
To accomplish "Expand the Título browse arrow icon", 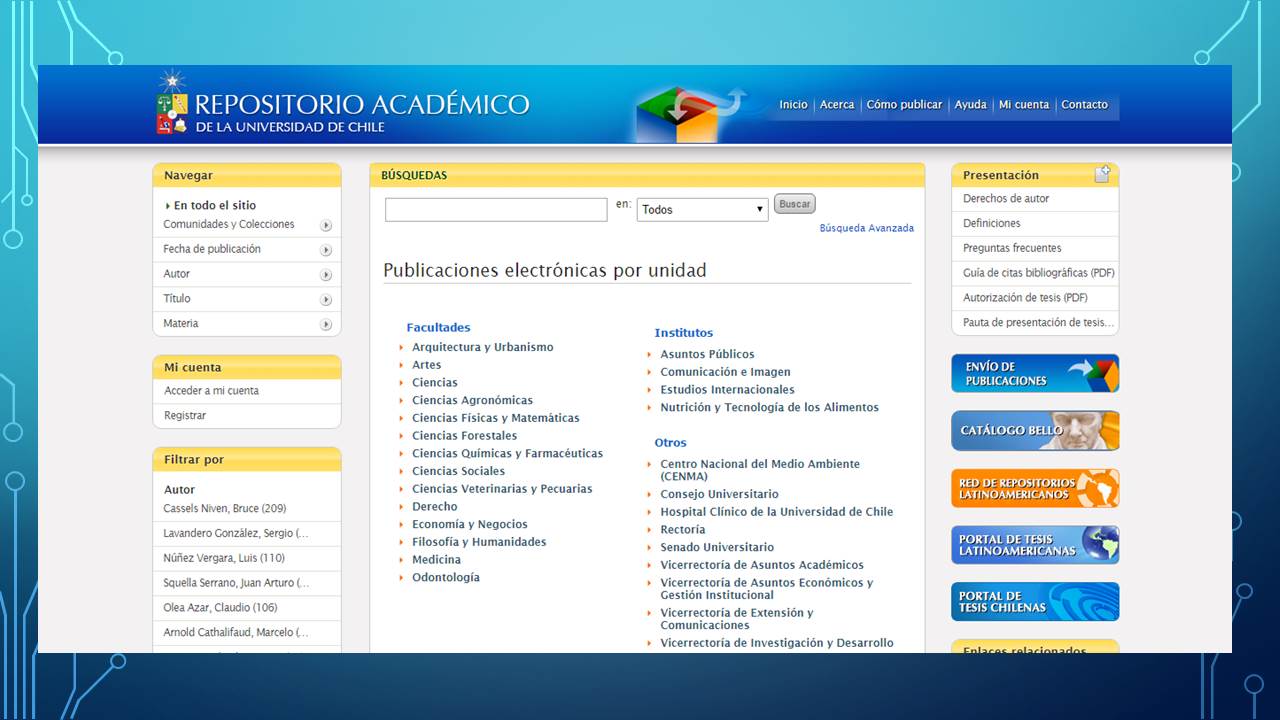I will click(326, 300).
